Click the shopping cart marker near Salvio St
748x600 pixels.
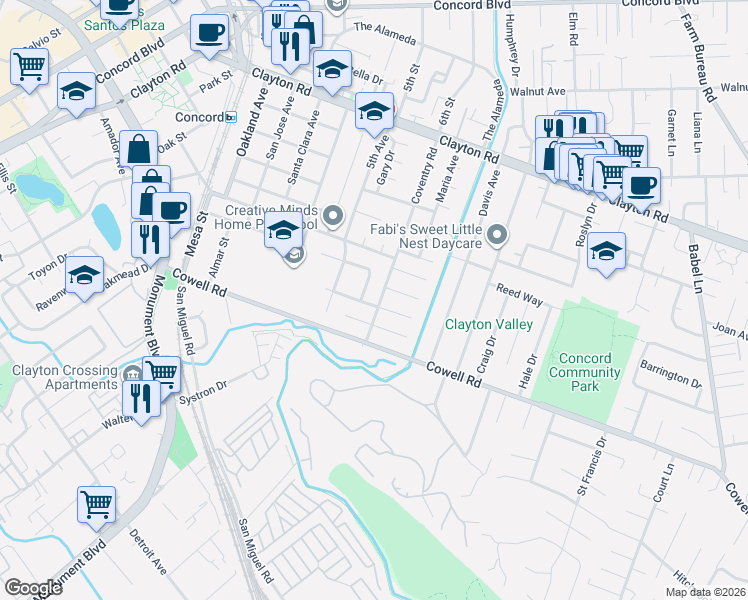(29, 67)
